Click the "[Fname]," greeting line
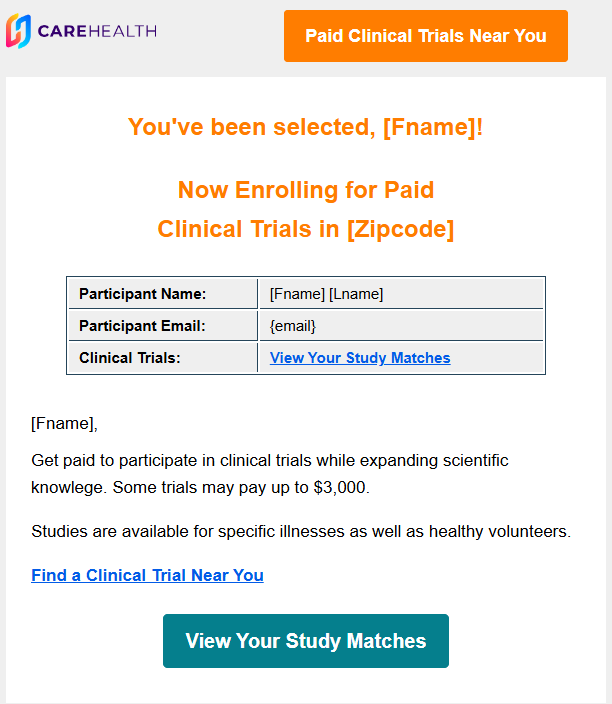Image resolution: width=612 pixels, height=704 pixels. 64,423
